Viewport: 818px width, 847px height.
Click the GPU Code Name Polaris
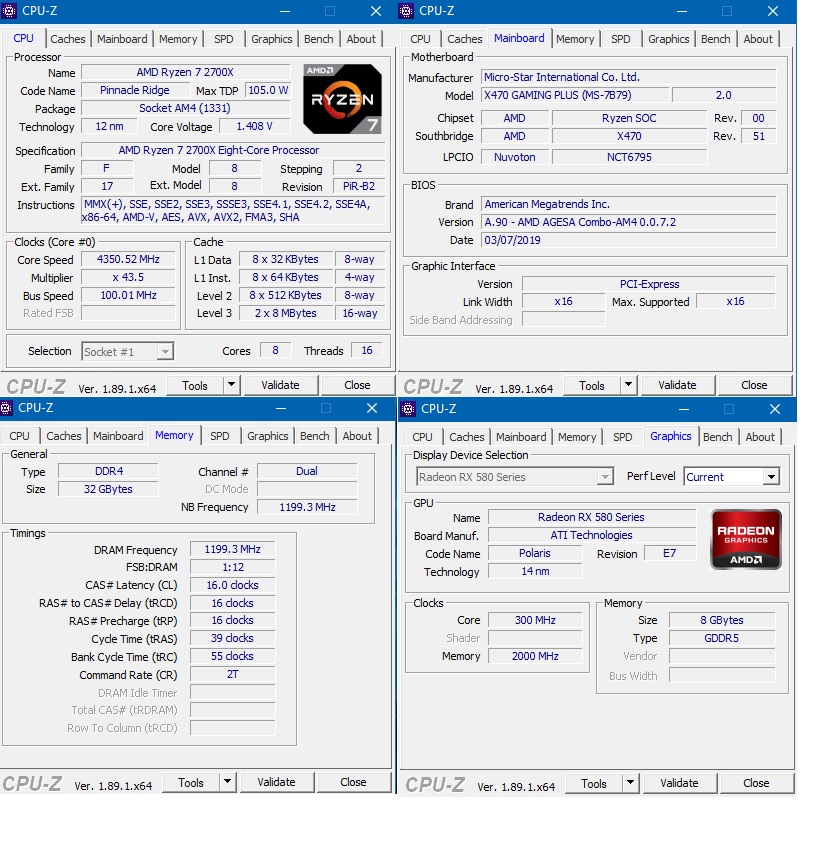click(x=535, y=553)
